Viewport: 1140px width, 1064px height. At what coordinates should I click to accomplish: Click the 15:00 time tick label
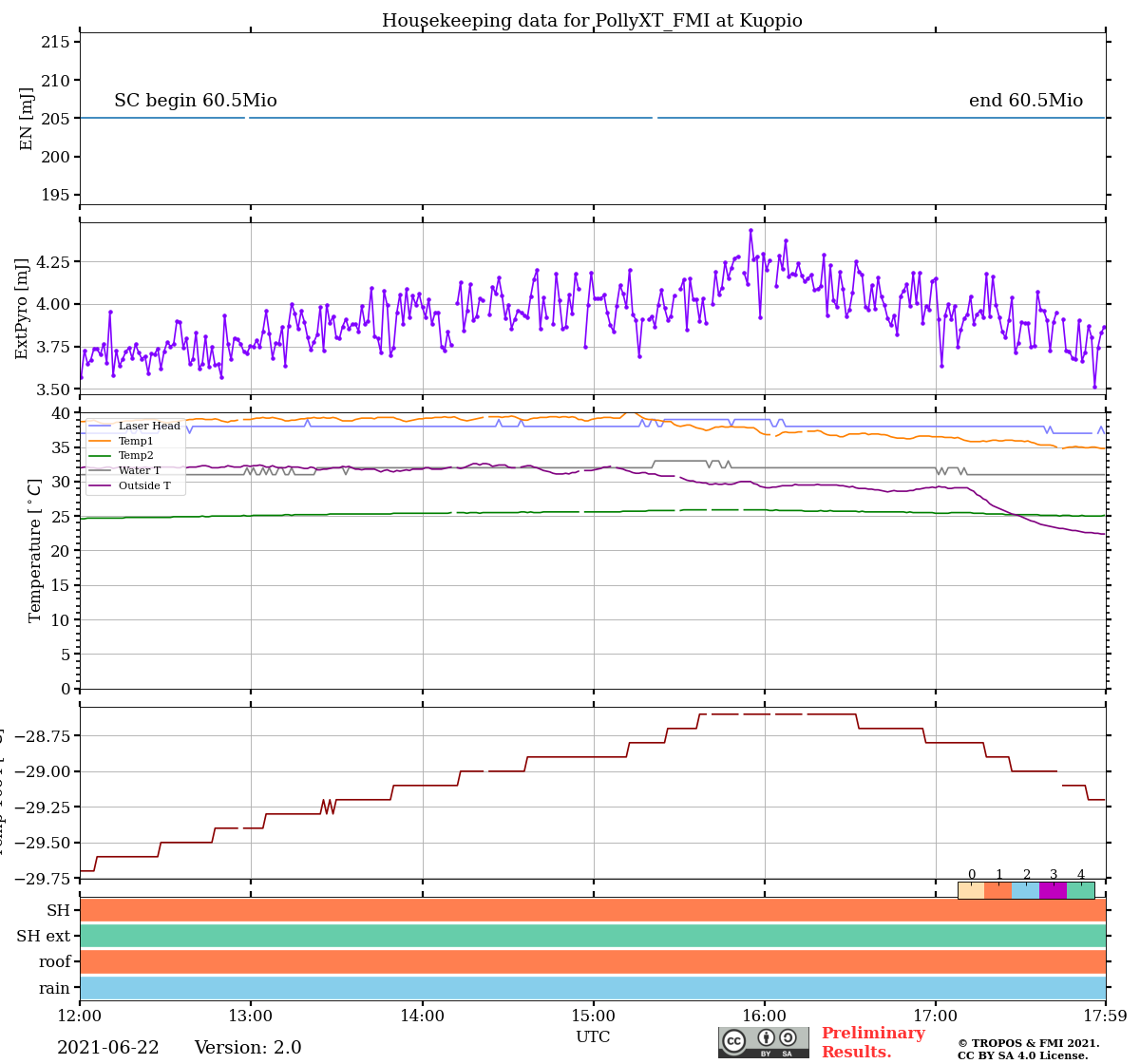594,1016
